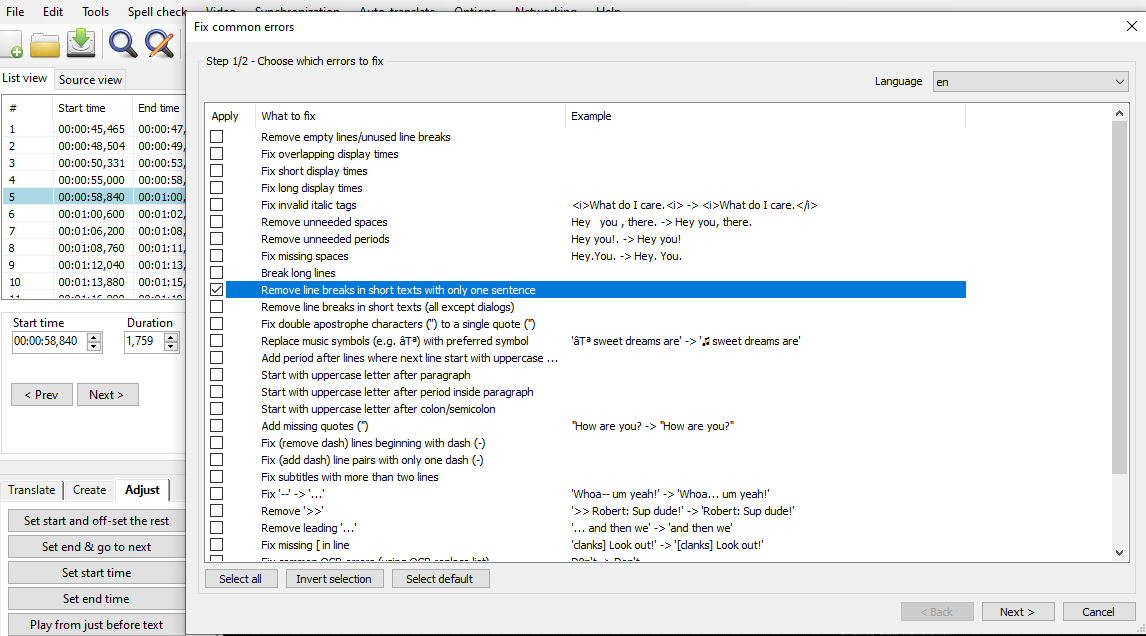1146x636 pixels.
Task: Increase Start time with the up spinner
Action: [x=94, y=338]
